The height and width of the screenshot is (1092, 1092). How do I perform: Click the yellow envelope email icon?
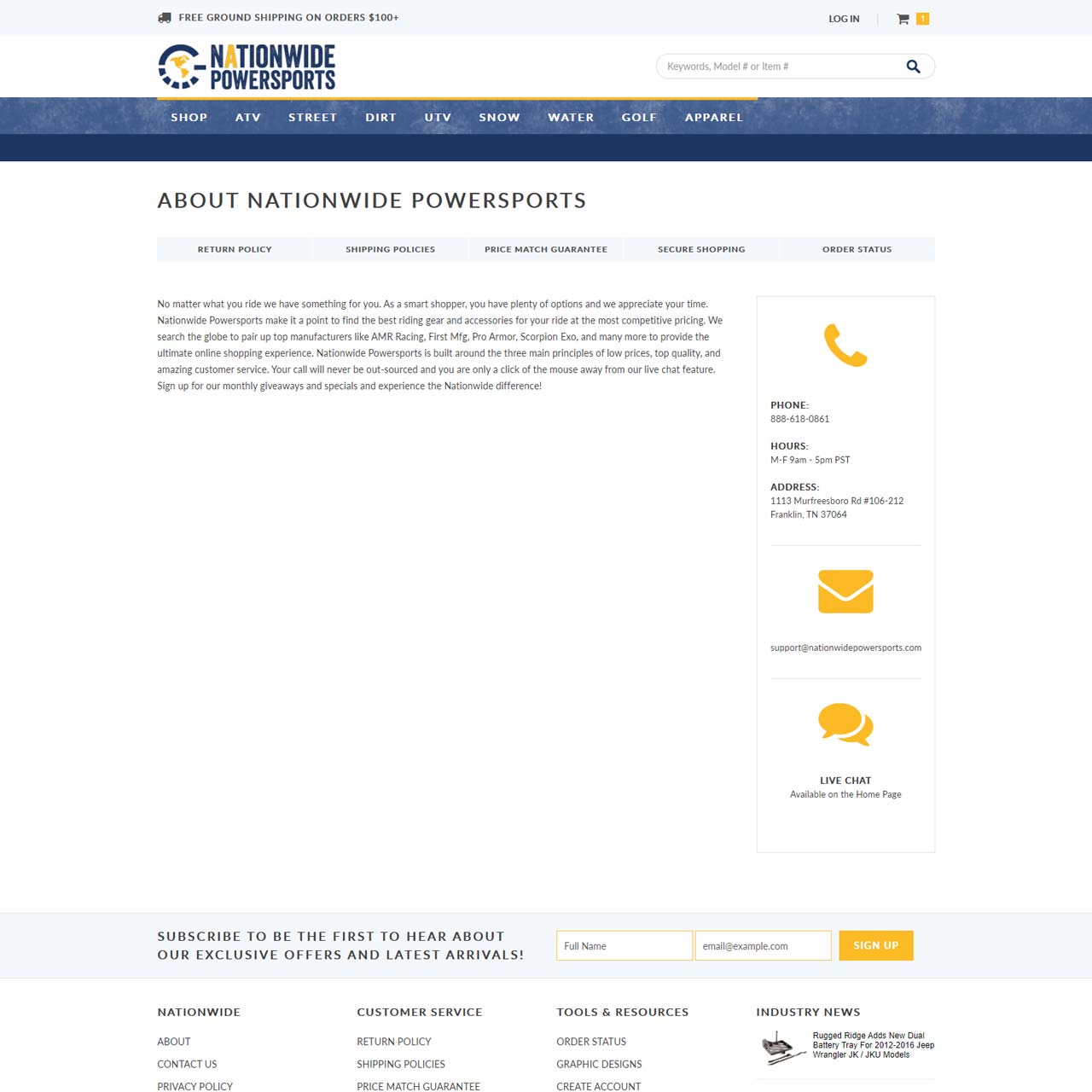tap(845, 591)
